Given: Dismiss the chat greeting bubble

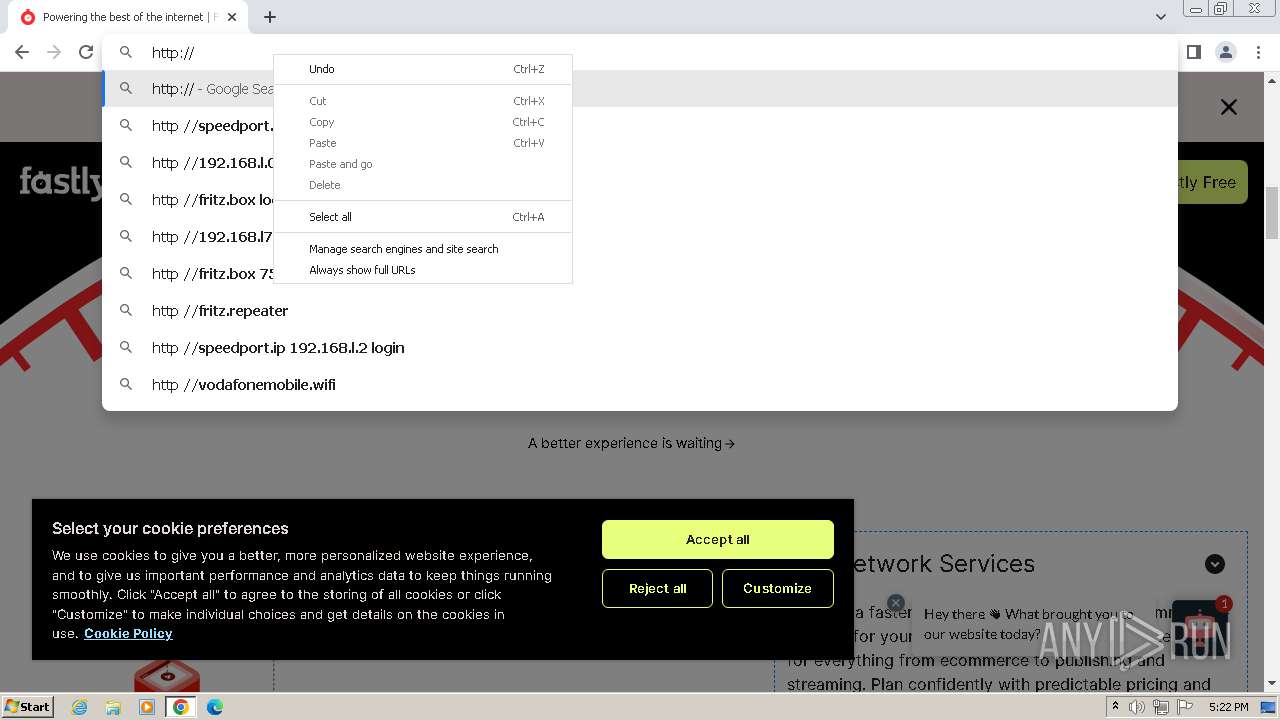Looking at the screenshot, I should pyautogui.click(x=896, y=603).
